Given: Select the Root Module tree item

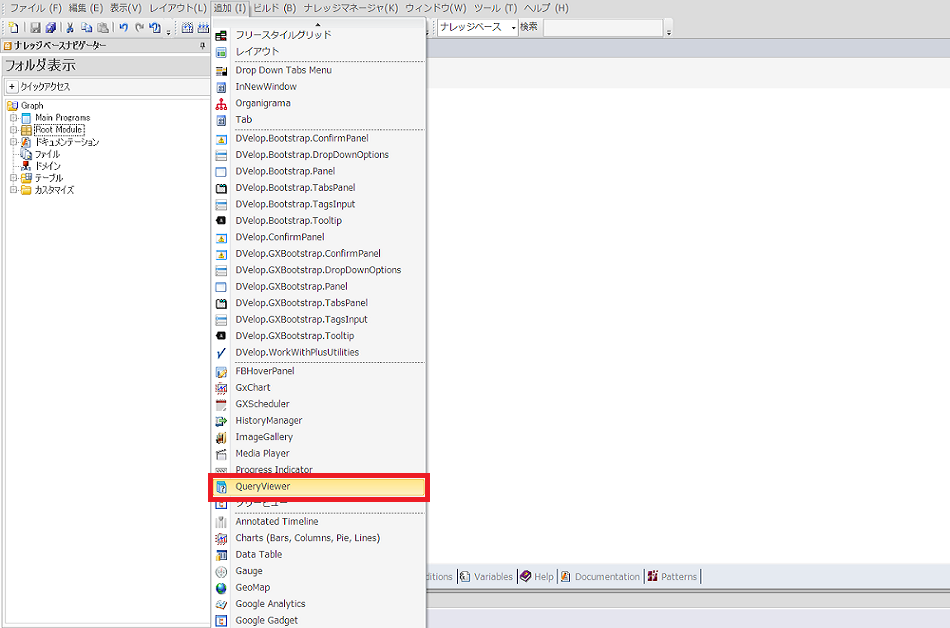Looking at the screenshot, I should coord(59,130).
